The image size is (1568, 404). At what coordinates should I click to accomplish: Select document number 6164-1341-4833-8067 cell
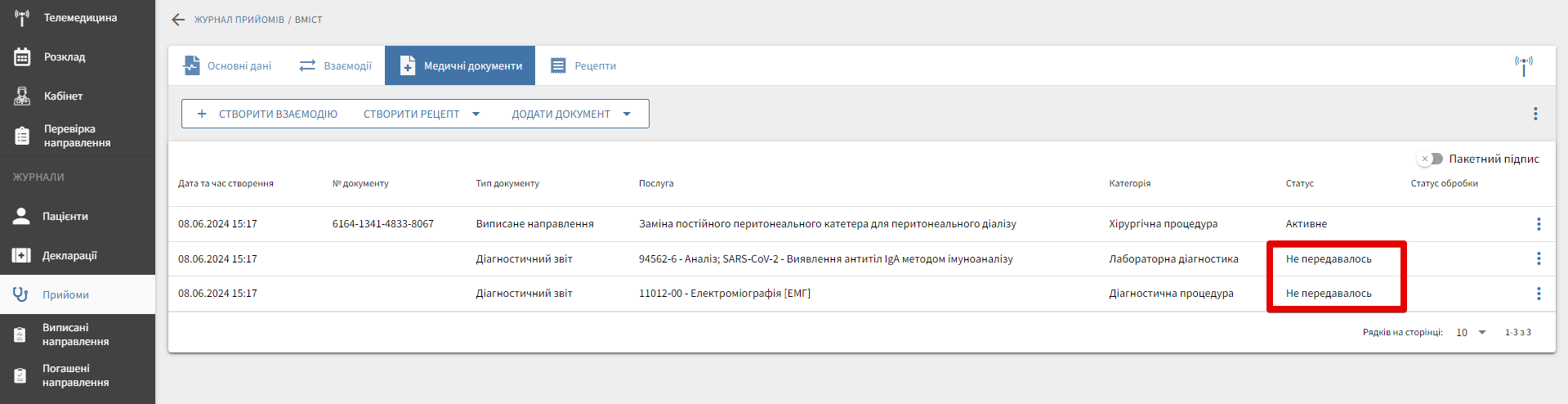tap(382, 224)
